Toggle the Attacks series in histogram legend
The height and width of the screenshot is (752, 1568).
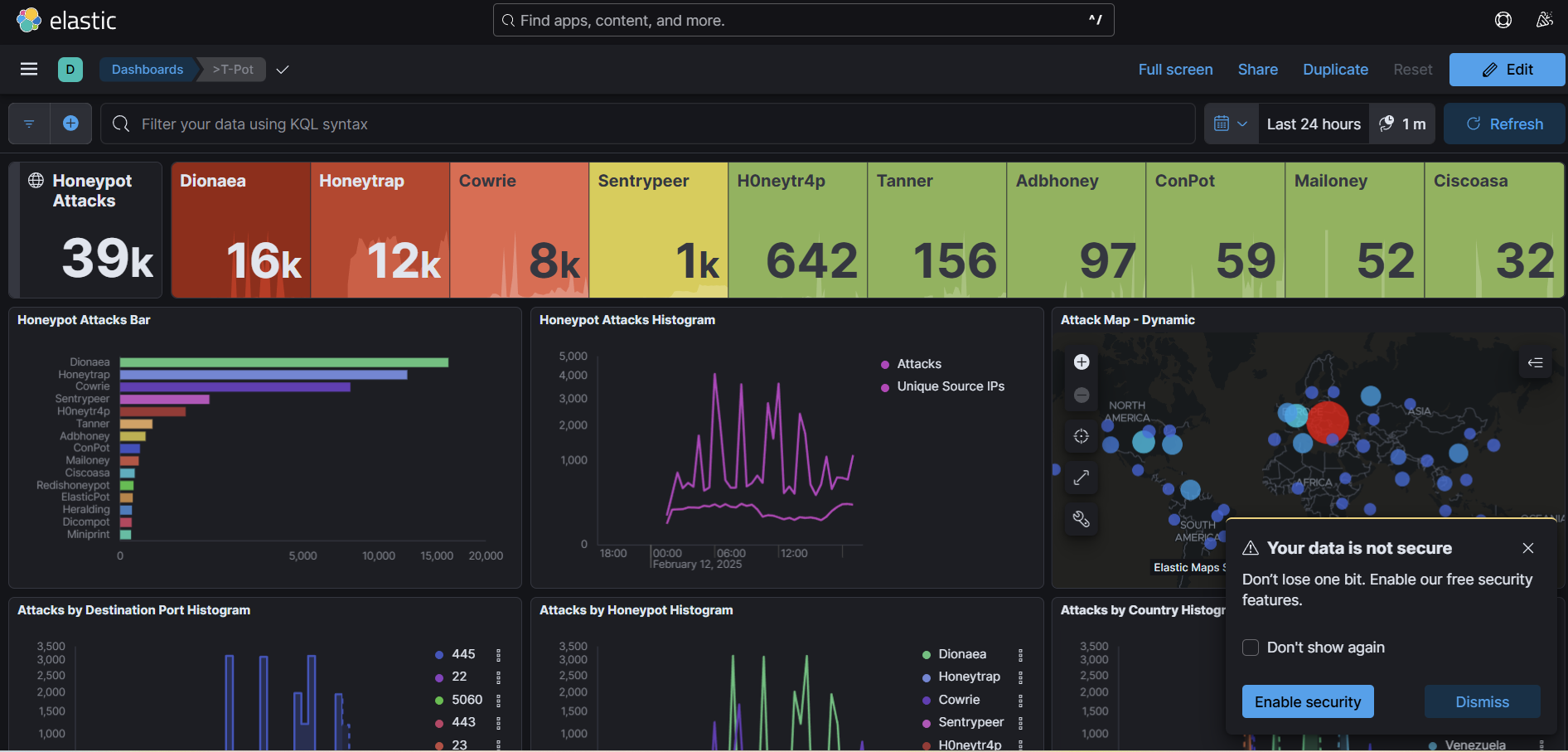919,364
